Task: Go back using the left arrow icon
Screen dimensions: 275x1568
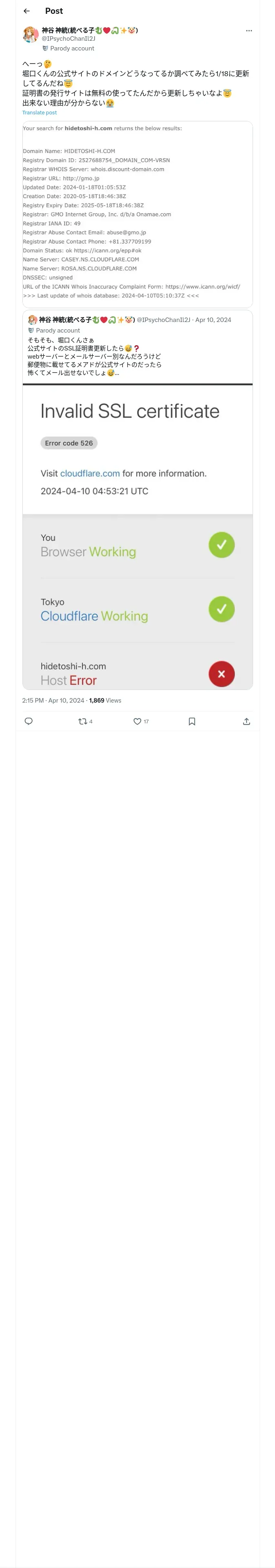Action: [x=27, y=11]
